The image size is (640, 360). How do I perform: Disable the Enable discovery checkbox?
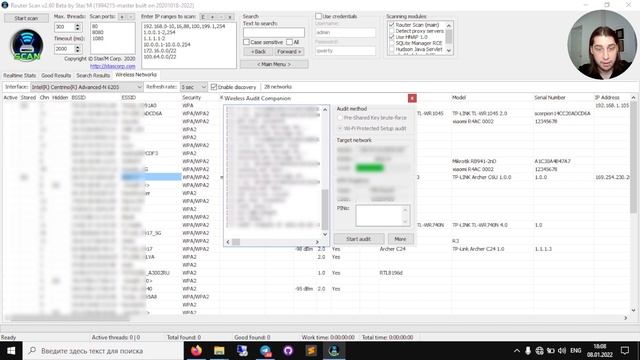[213, 87]
